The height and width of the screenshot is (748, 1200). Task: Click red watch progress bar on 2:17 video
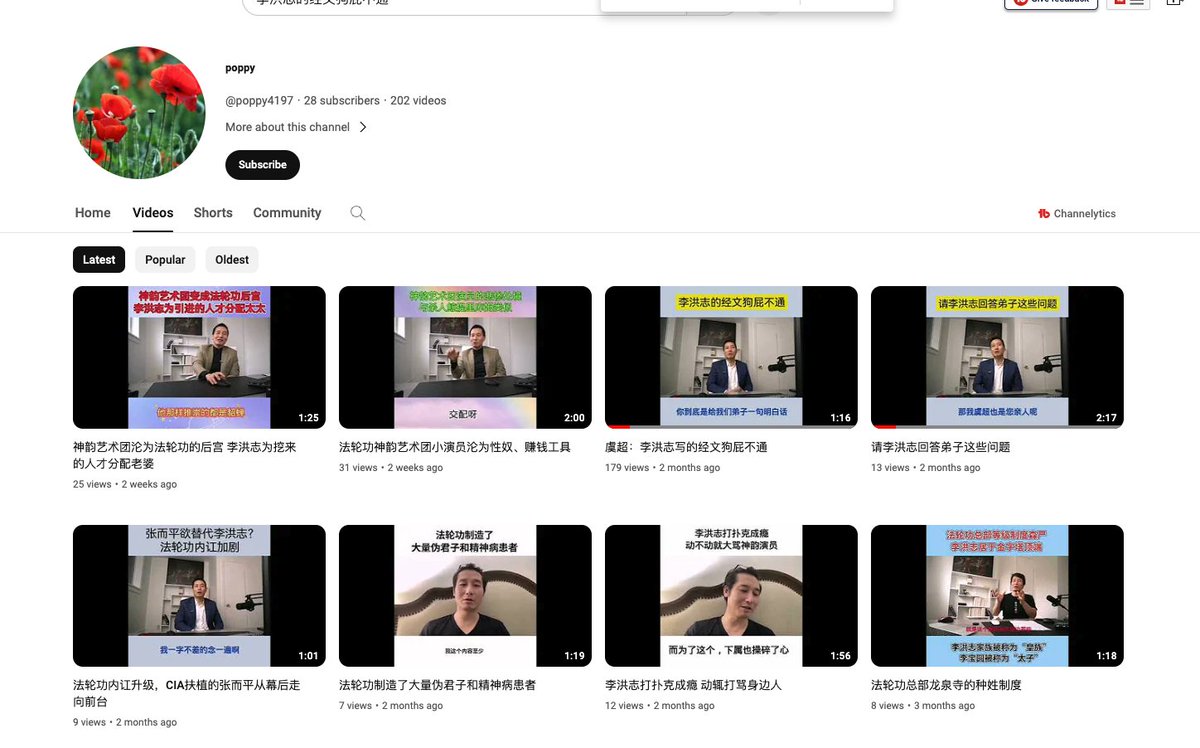coord(884,427)
